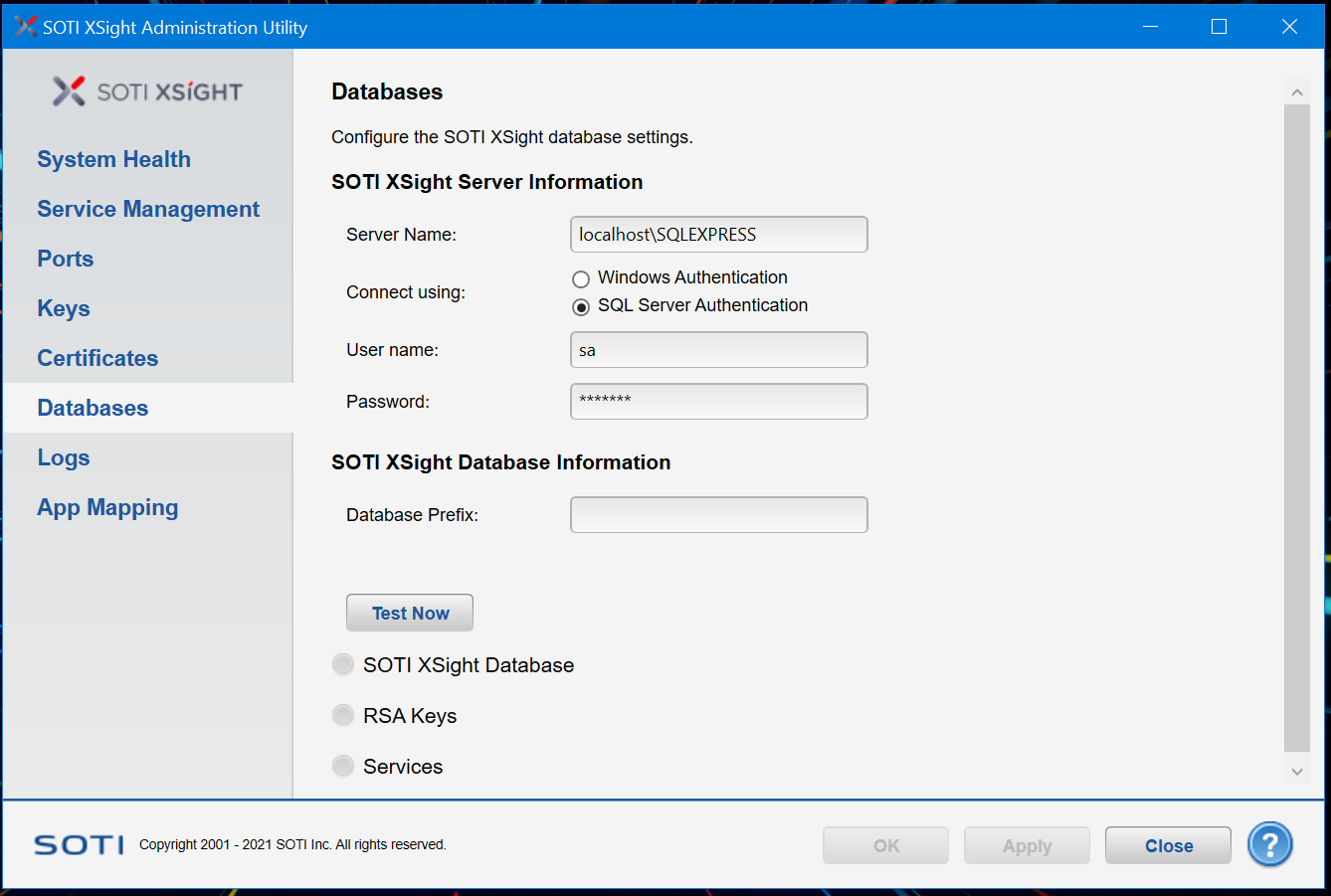Click the vertical scrollbar thumb
This screenshot has width=1331, height=896.
[x=1297, y=428]
